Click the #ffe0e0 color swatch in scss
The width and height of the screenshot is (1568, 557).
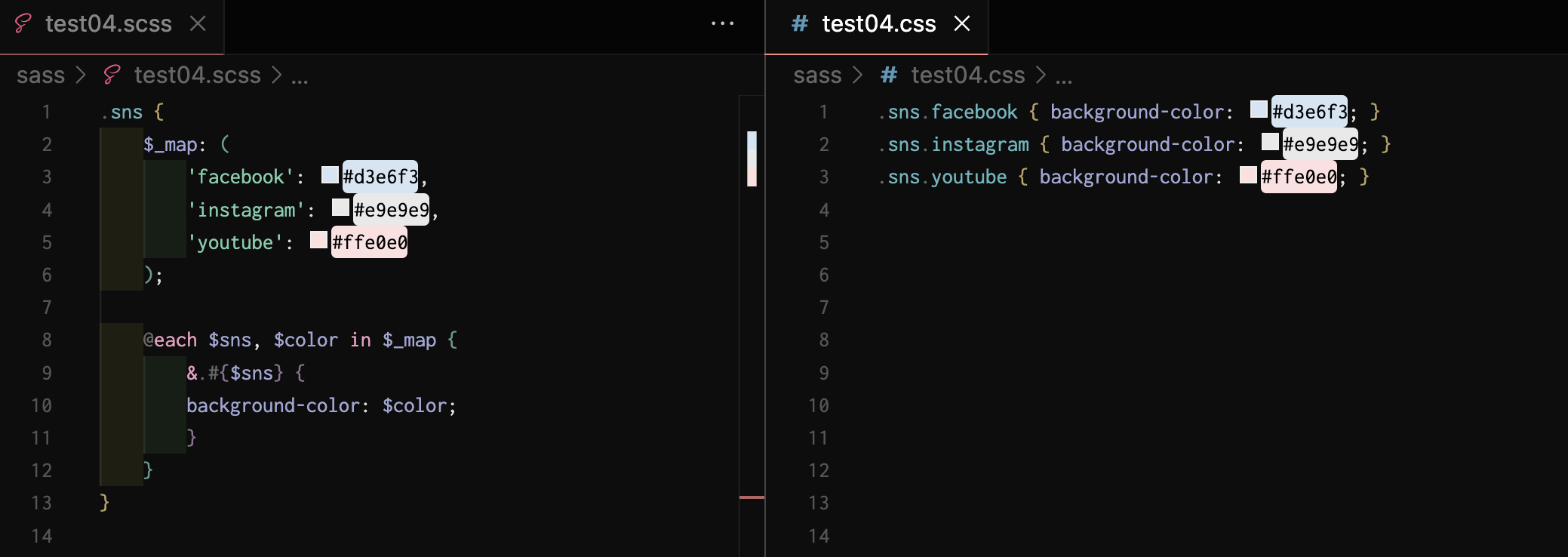tap(318, 239)
